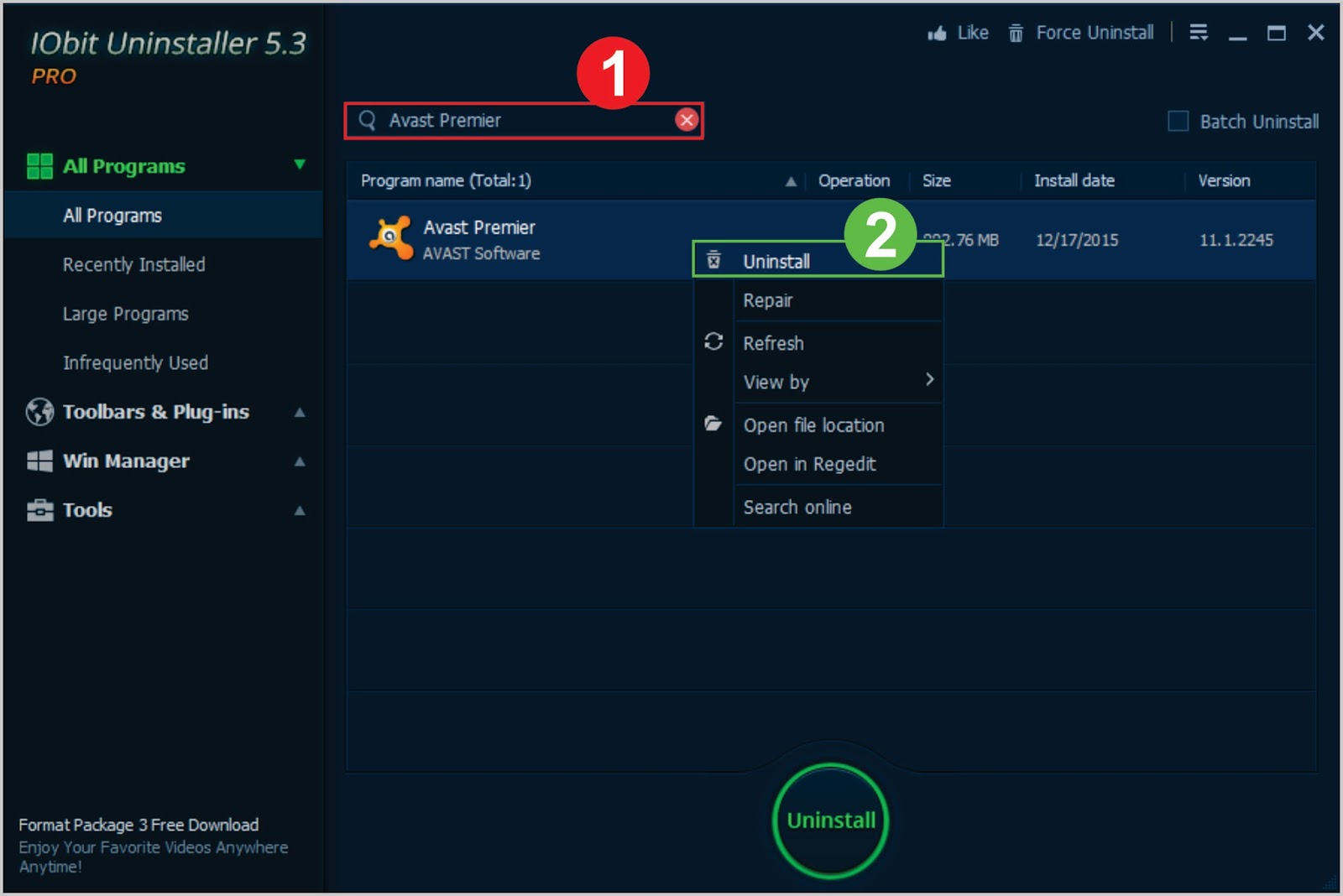Click the trash icon beside Uninstall menu item
The width and height of the screenshot is (1343, 896).
click(x=713, y=260)
